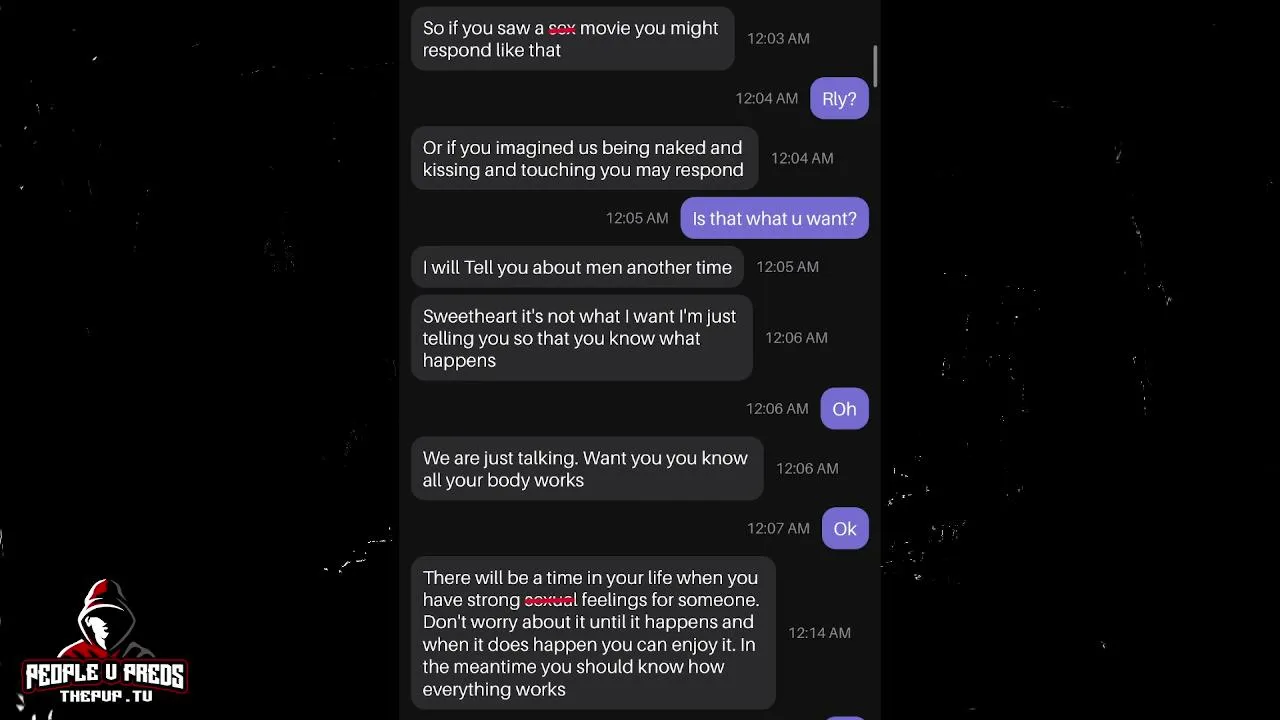Image resolution: width=1280 pixels, height=720 pixels.
Task: Select the purple "Rly?" message bubble
Action: (x=839, y=99)
